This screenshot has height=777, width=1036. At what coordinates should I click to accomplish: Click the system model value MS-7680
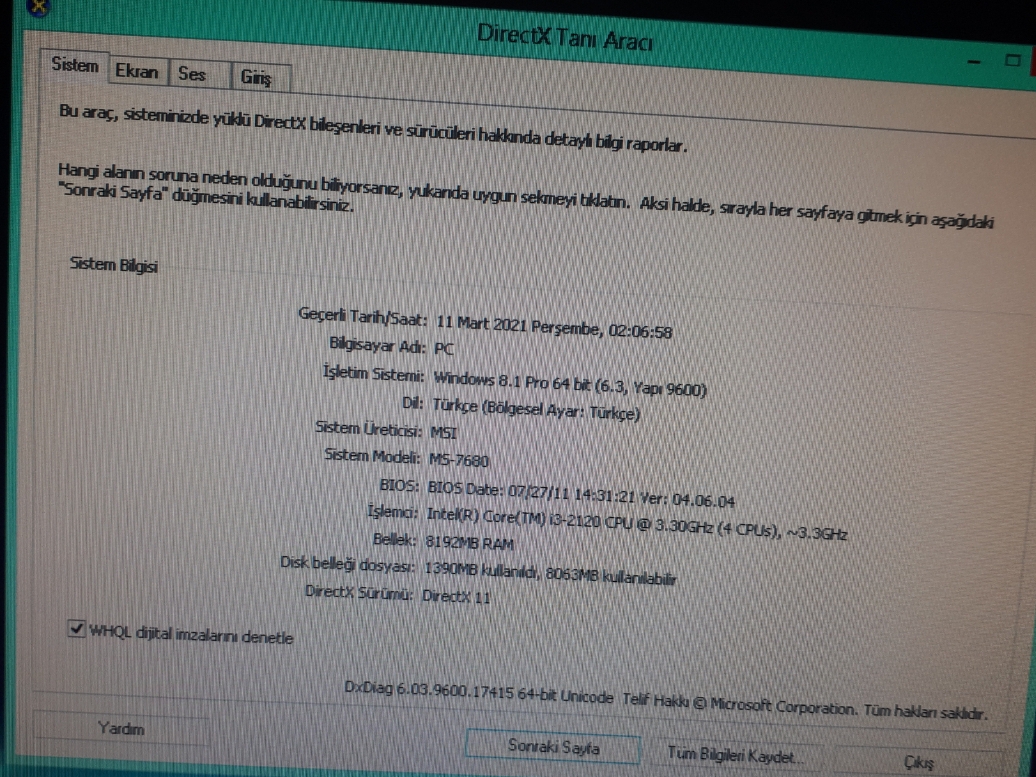tap(459, 460)
